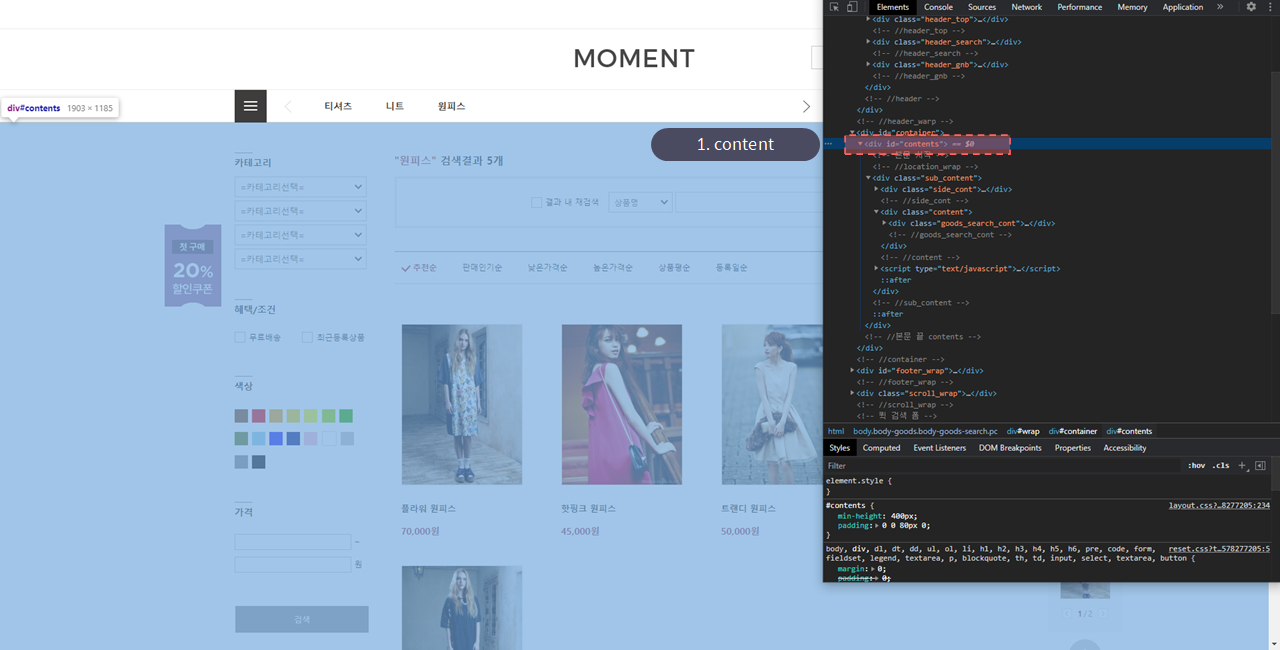The width and height of the screenshot is (1280, 650).
Task: Select the pink color swatch
Action: pyautogui.click(x=258, y=416)
